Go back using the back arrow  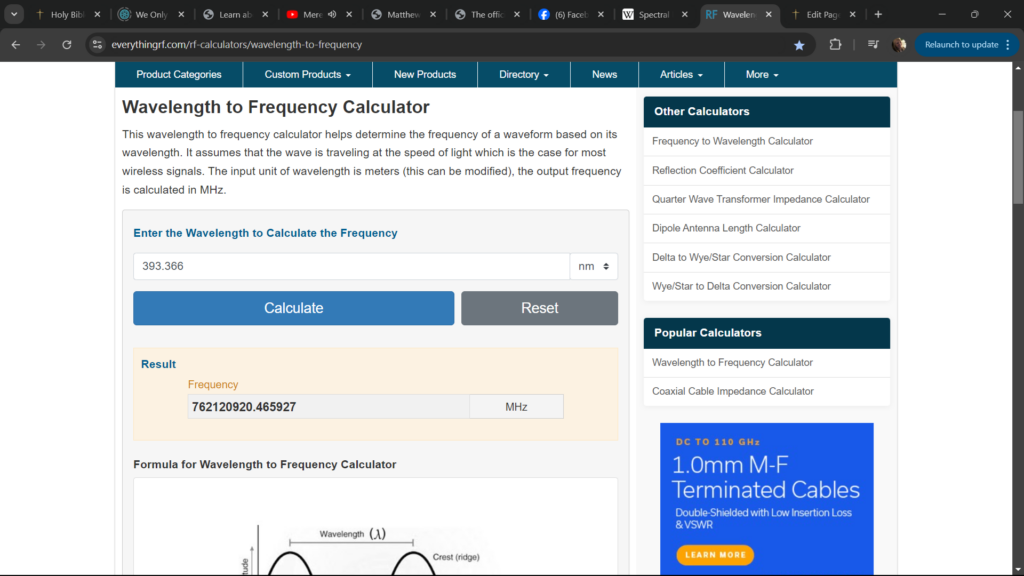click(x=15, y=45)
